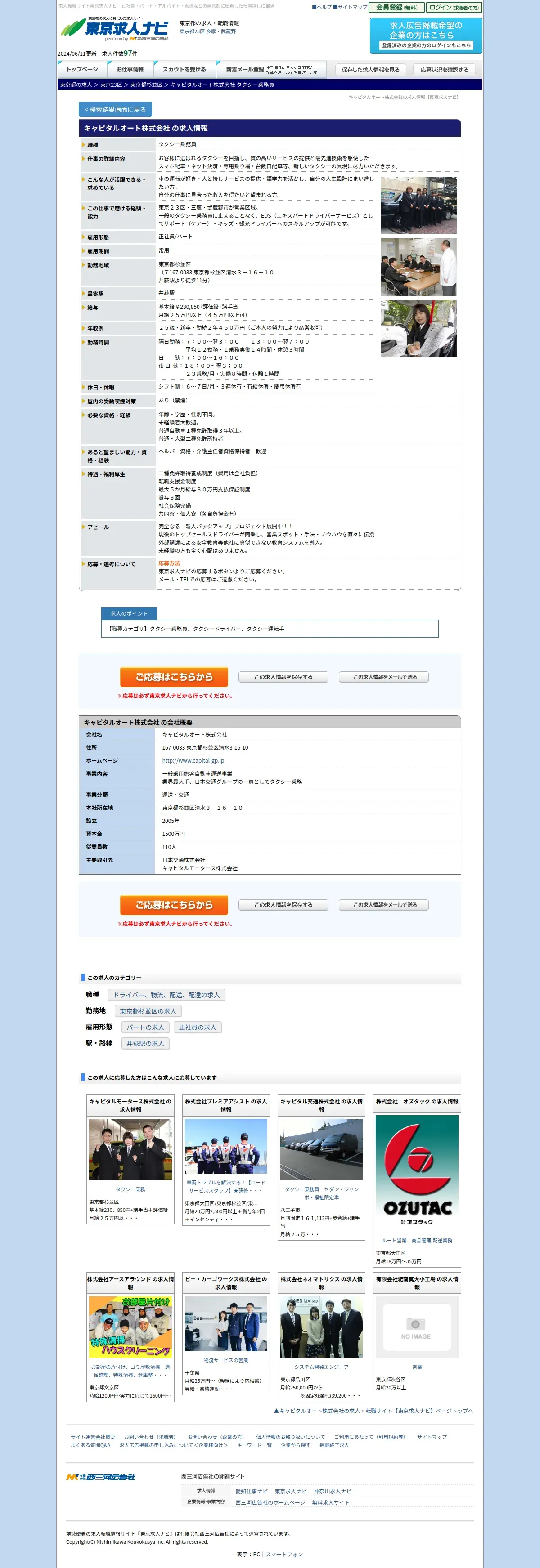
Task: Open 物流サービスの営業 job link
Action: [x=226, y=1360]
